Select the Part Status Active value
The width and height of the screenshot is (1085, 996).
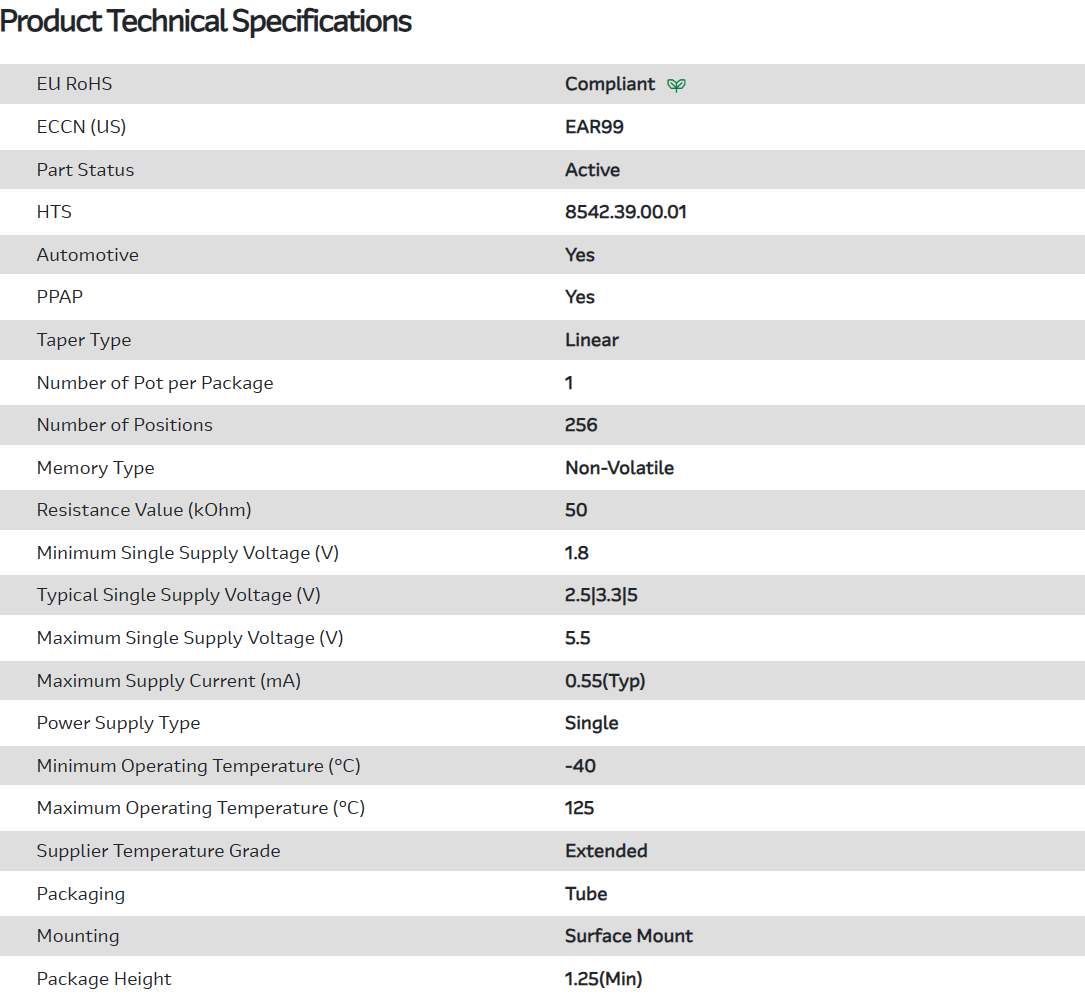click(592, 170)
